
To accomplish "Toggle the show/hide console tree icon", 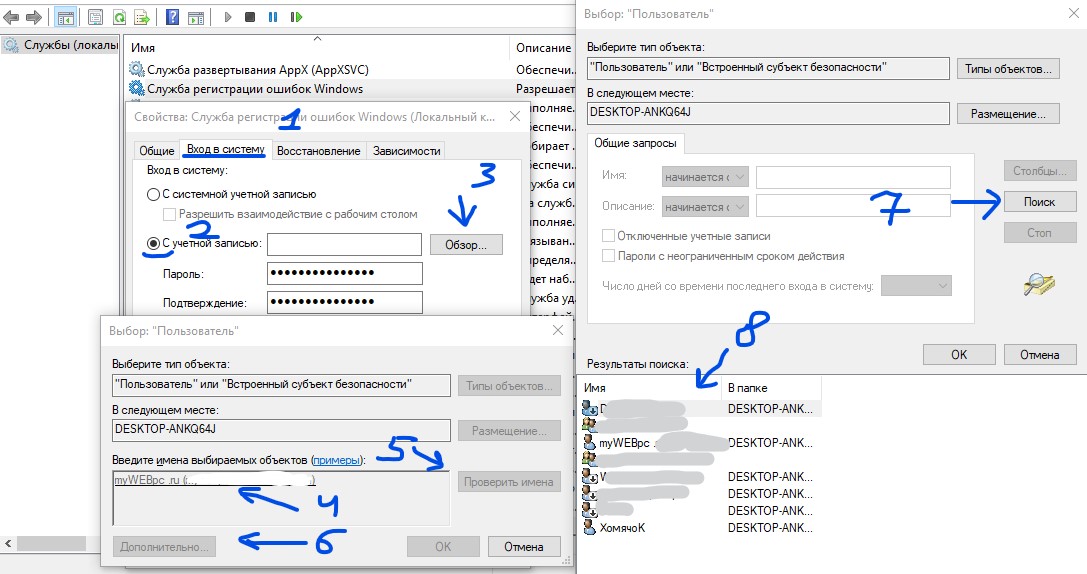I will click(x=65, y=17).
